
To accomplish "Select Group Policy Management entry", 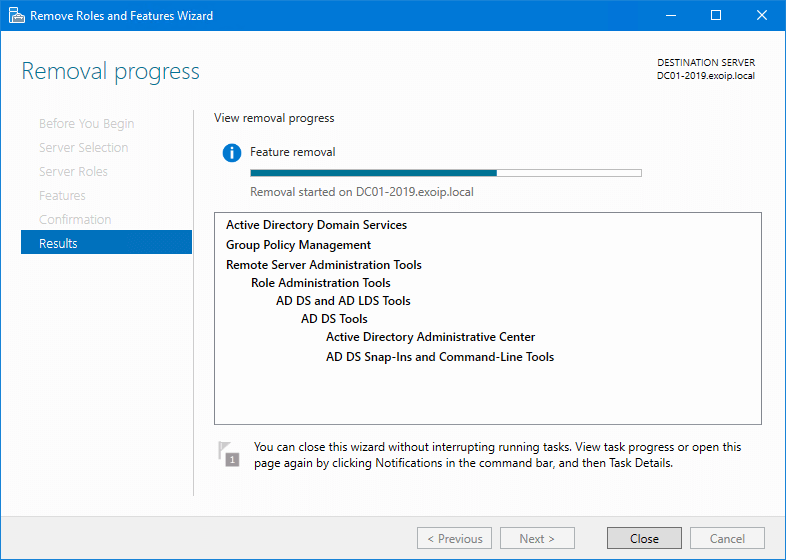I will (x=298, y=245).
